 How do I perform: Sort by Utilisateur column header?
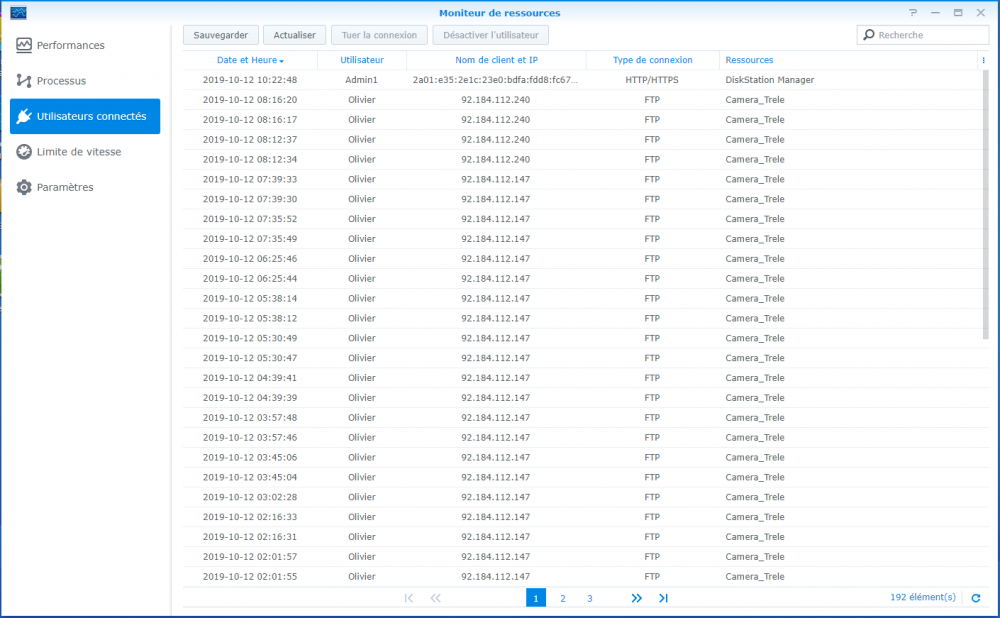tap(362, 60)
